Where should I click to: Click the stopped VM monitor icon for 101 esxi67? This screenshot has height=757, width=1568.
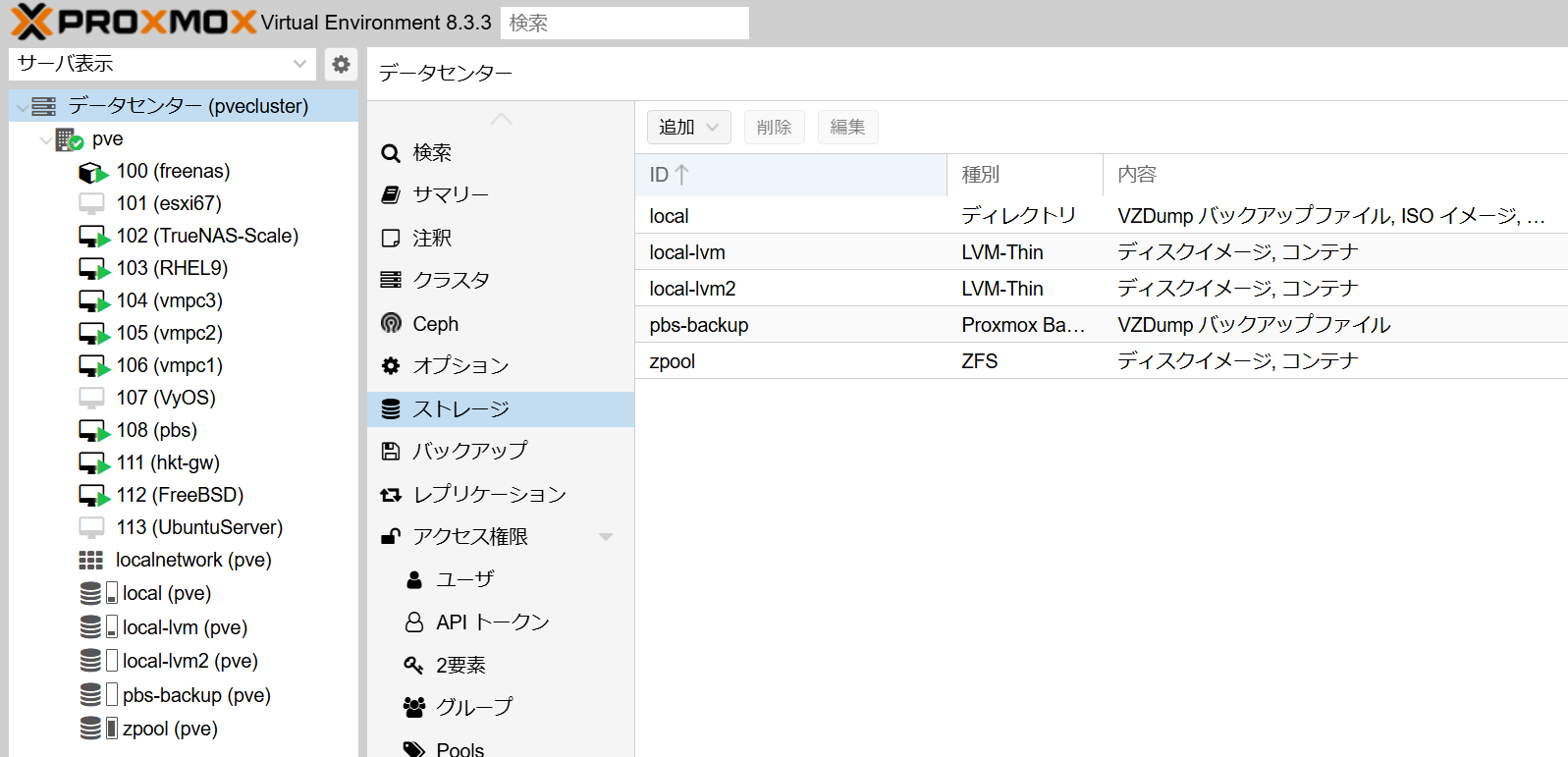91,204
